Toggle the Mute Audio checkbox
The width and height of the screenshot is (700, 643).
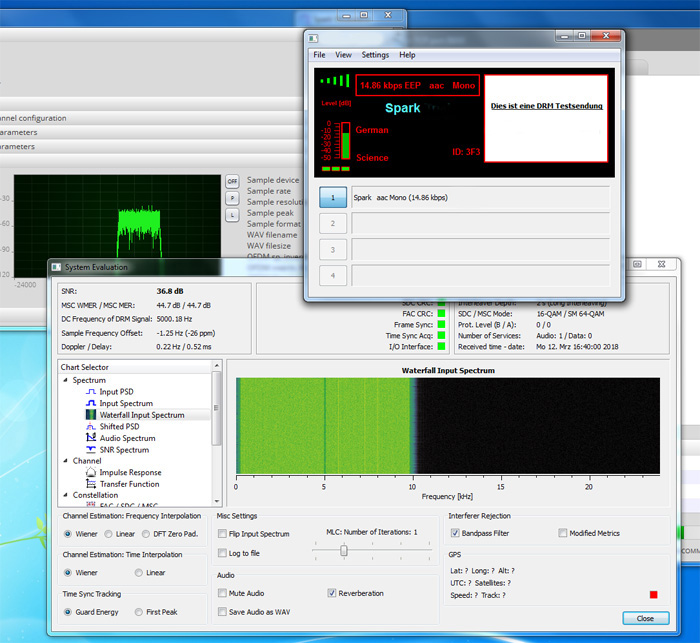point(222,593)
